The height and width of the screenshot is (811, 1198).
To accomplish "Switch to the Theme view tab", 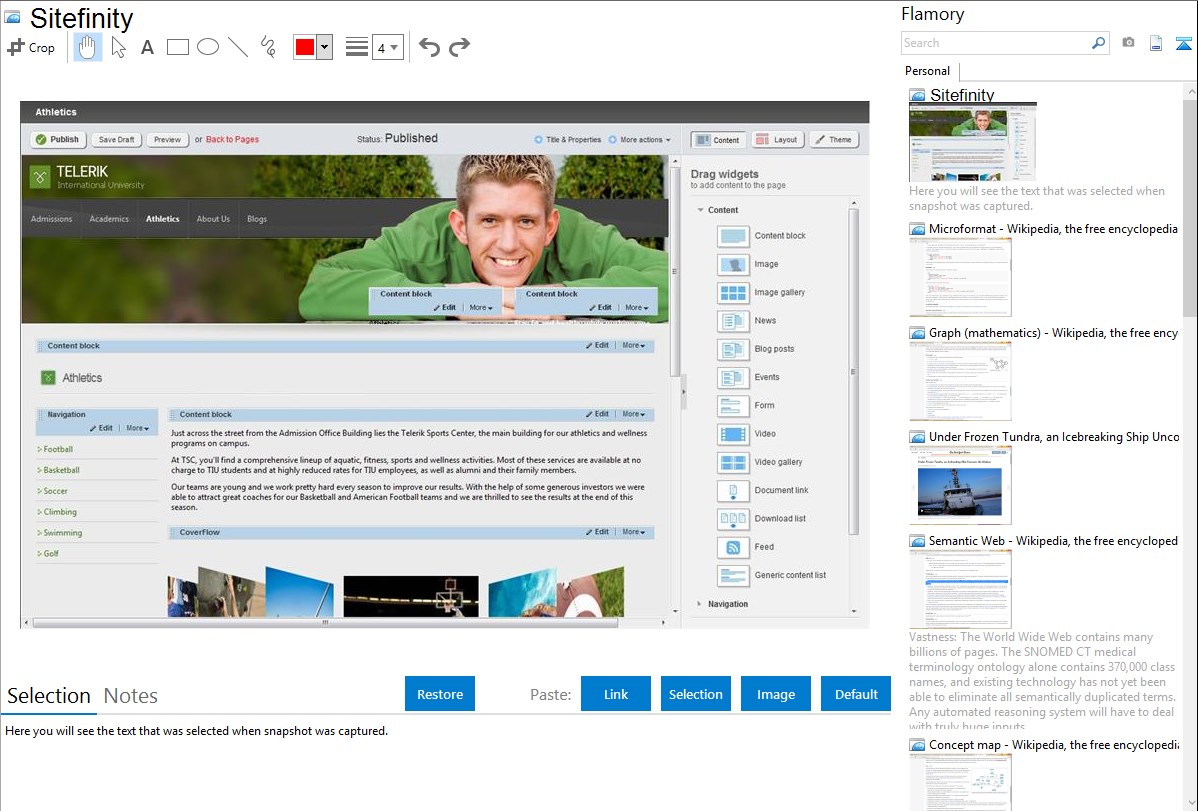I will pos(834,140).
